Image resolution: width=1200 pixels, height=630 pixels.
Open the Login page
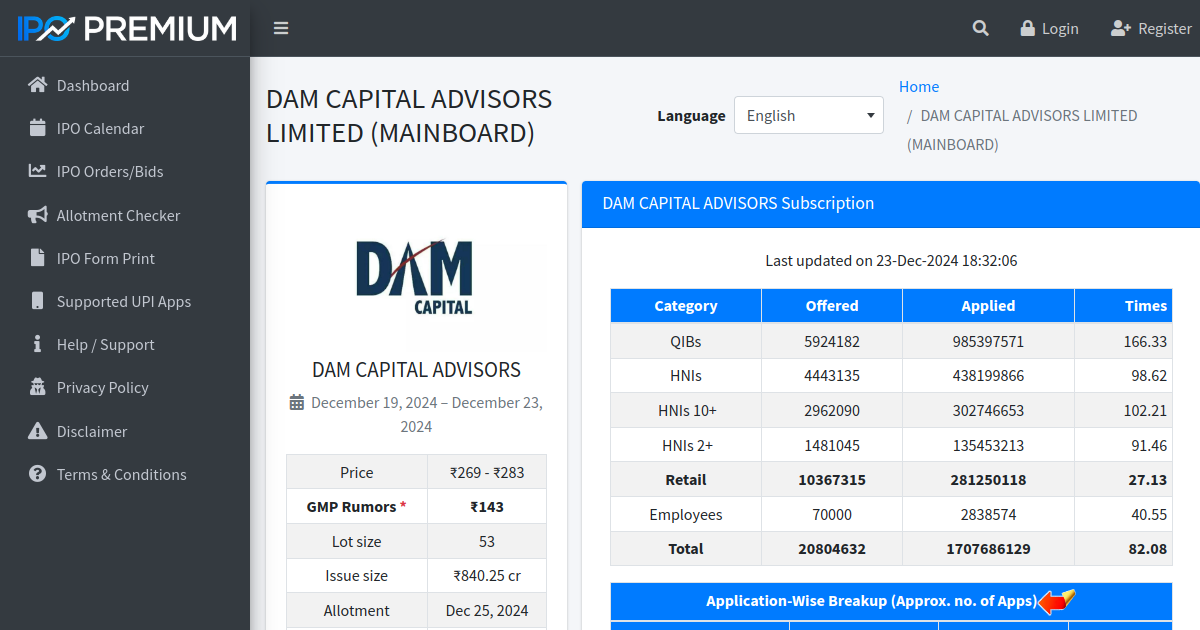1049,28
